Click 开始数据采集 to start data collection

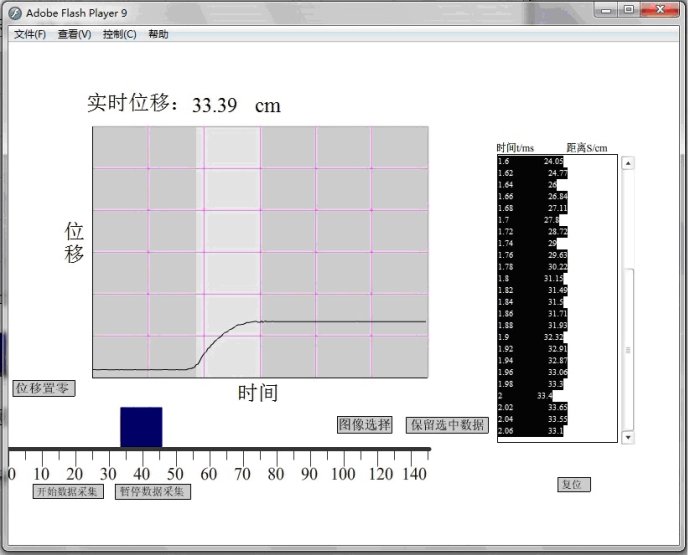point(67,491)
